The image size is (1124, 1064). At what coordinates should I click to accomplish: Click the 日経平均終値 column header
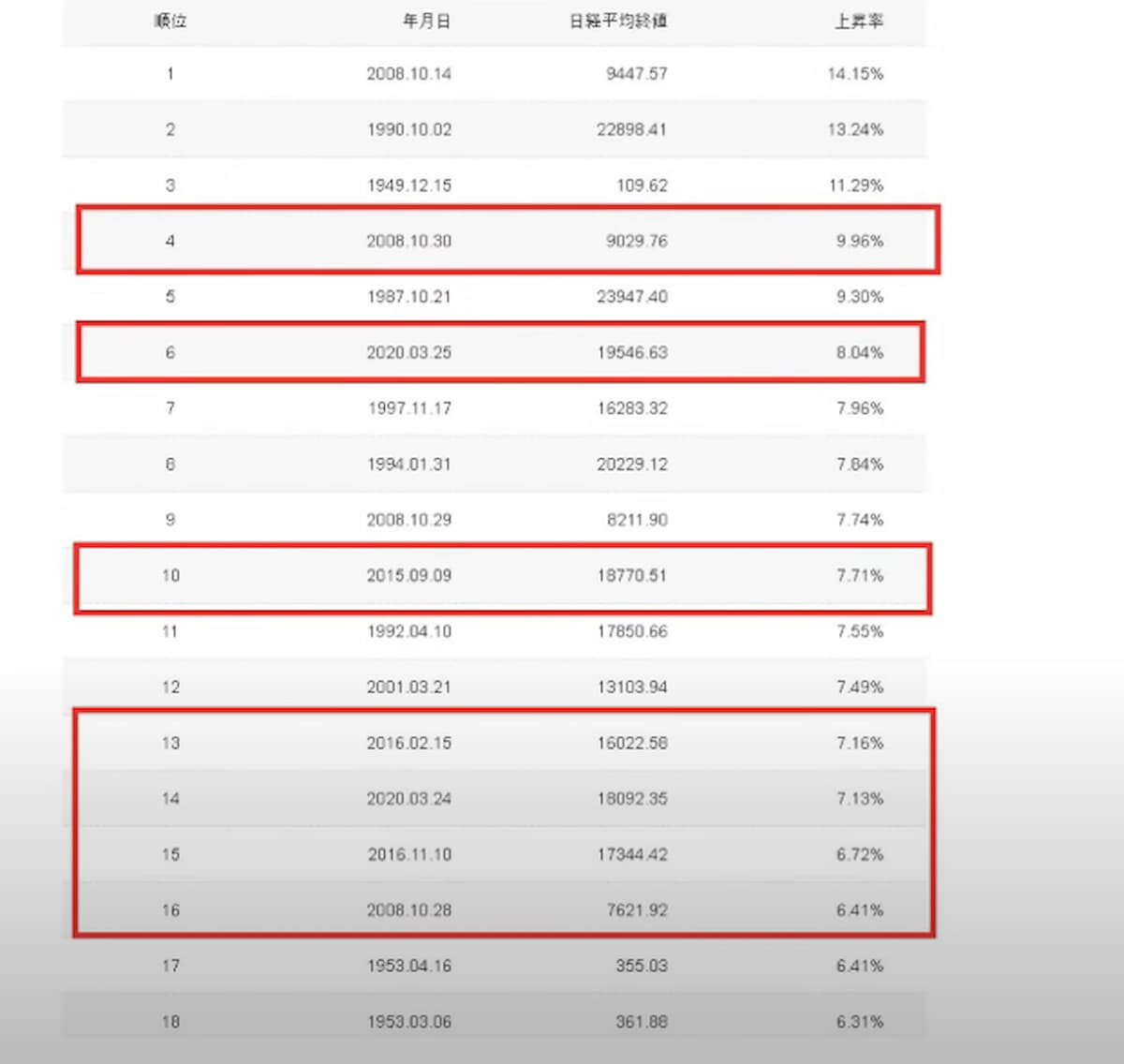click(x=618, y=21)
